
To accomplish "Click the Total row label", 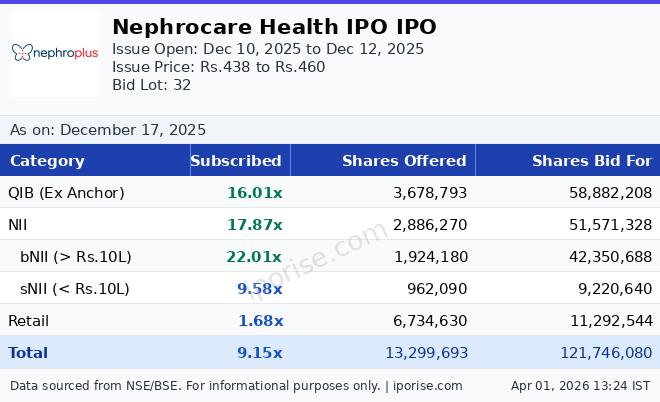I will (x=28, y=353).
